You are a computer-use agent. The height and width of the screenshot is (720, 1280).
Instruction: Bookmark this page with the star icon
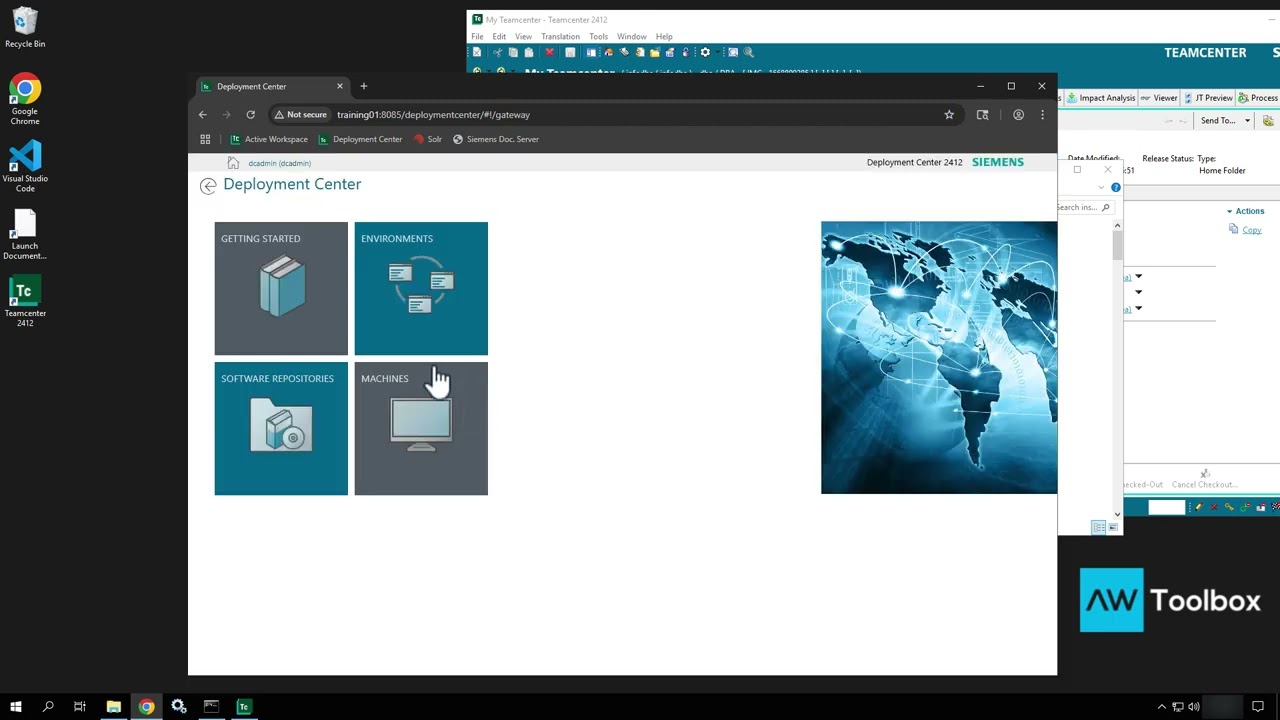(x=949, y=115)
